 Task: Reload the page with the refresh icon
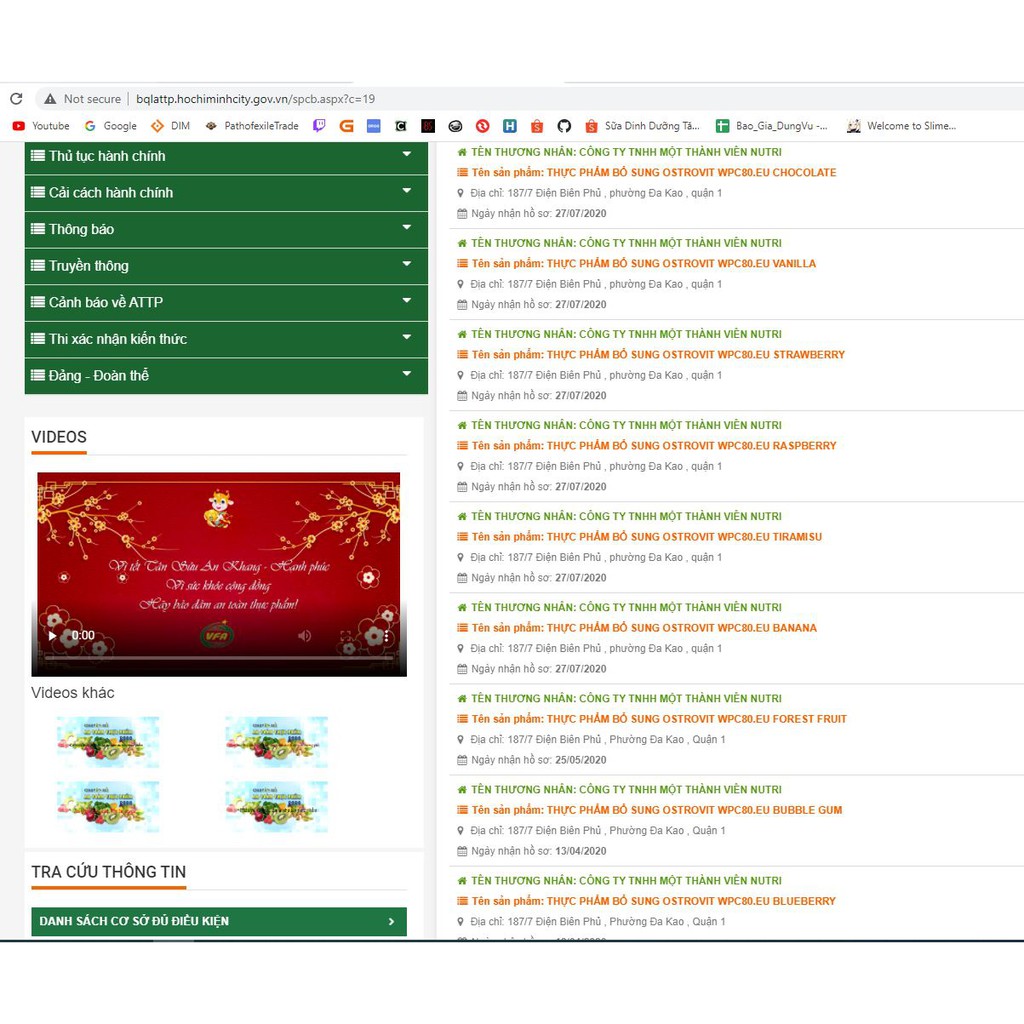click(16, 99)
